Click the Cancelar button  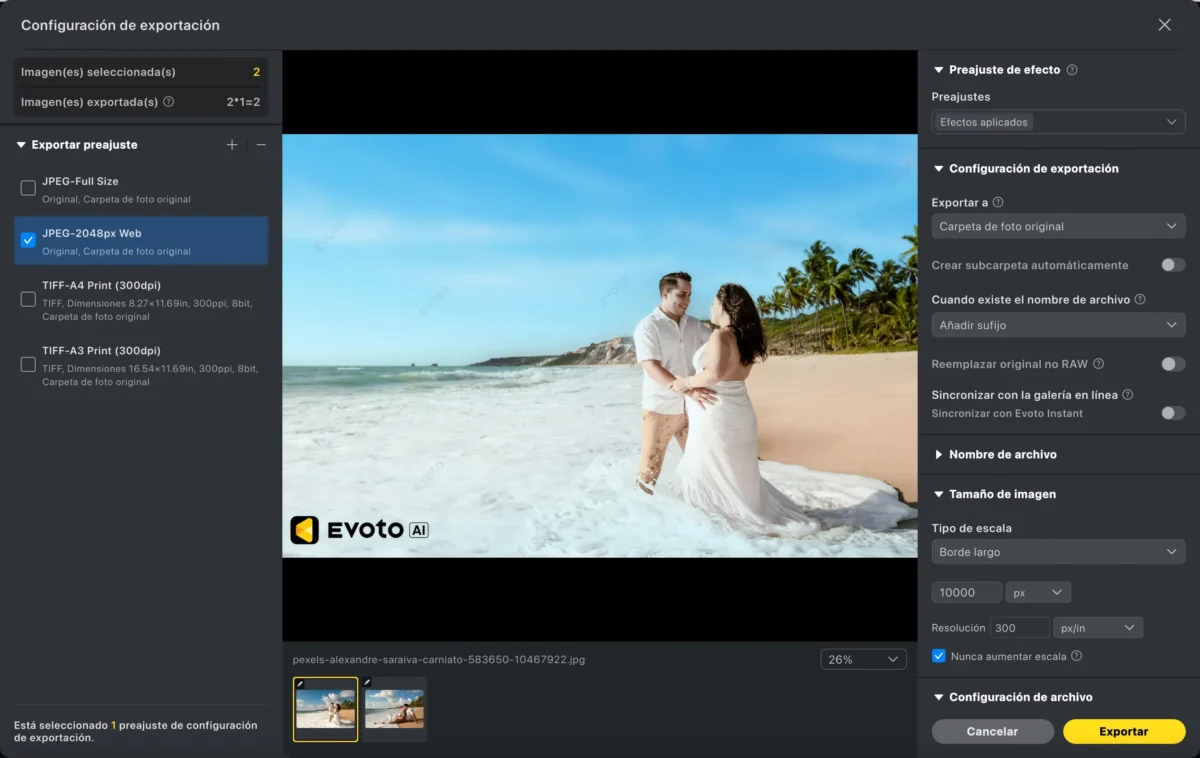tap(992, 731)
